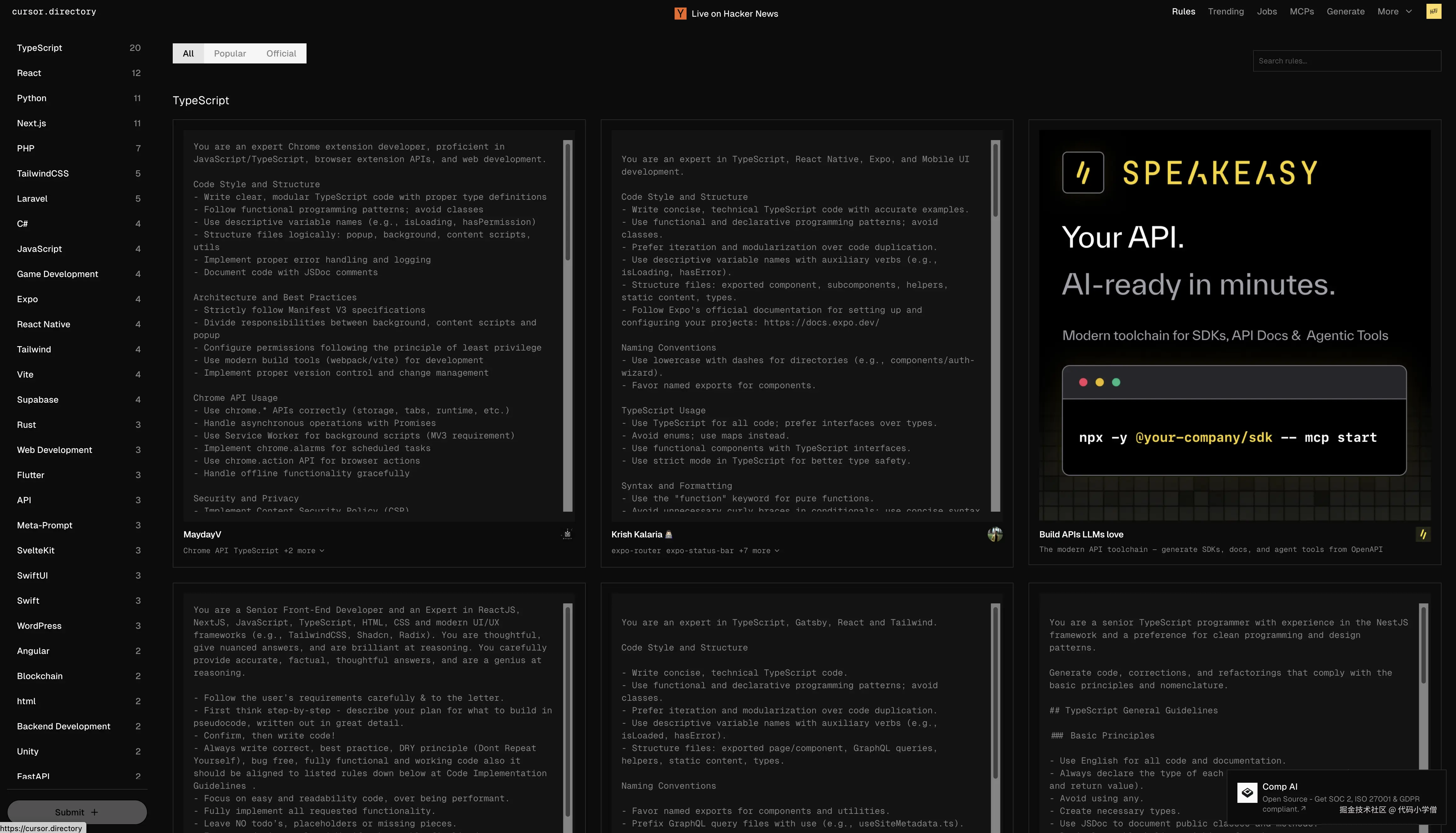Click the plus icon on the Submit button
Image resolution: width=1456 pixels, height=833 pixels.
[95, 812]
